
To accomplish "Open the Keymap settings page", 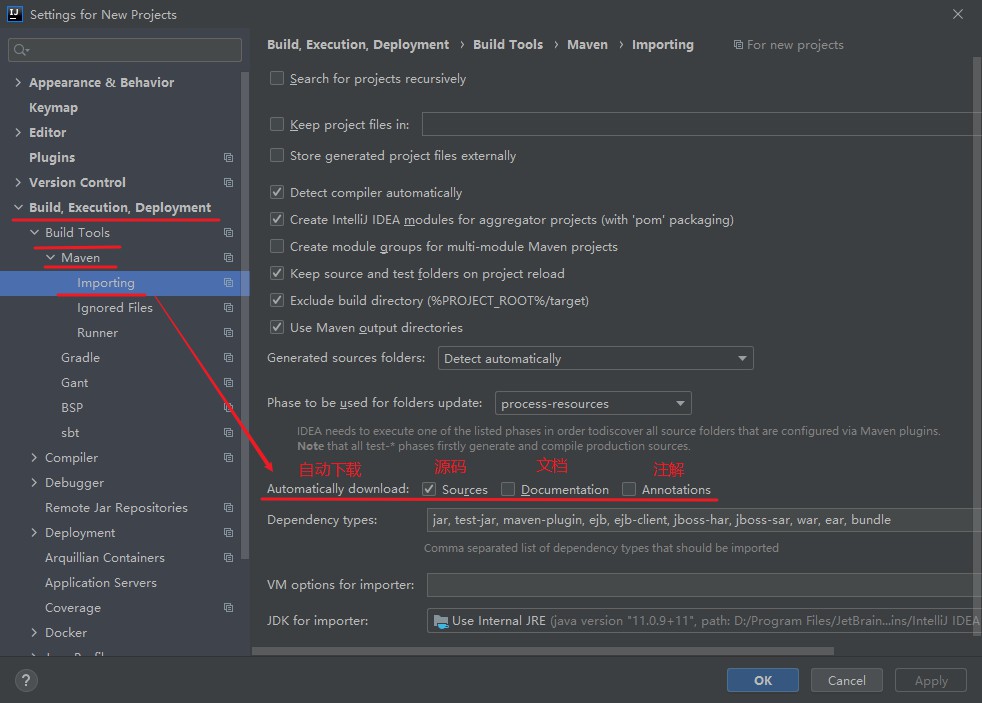I will click(53, 108).
